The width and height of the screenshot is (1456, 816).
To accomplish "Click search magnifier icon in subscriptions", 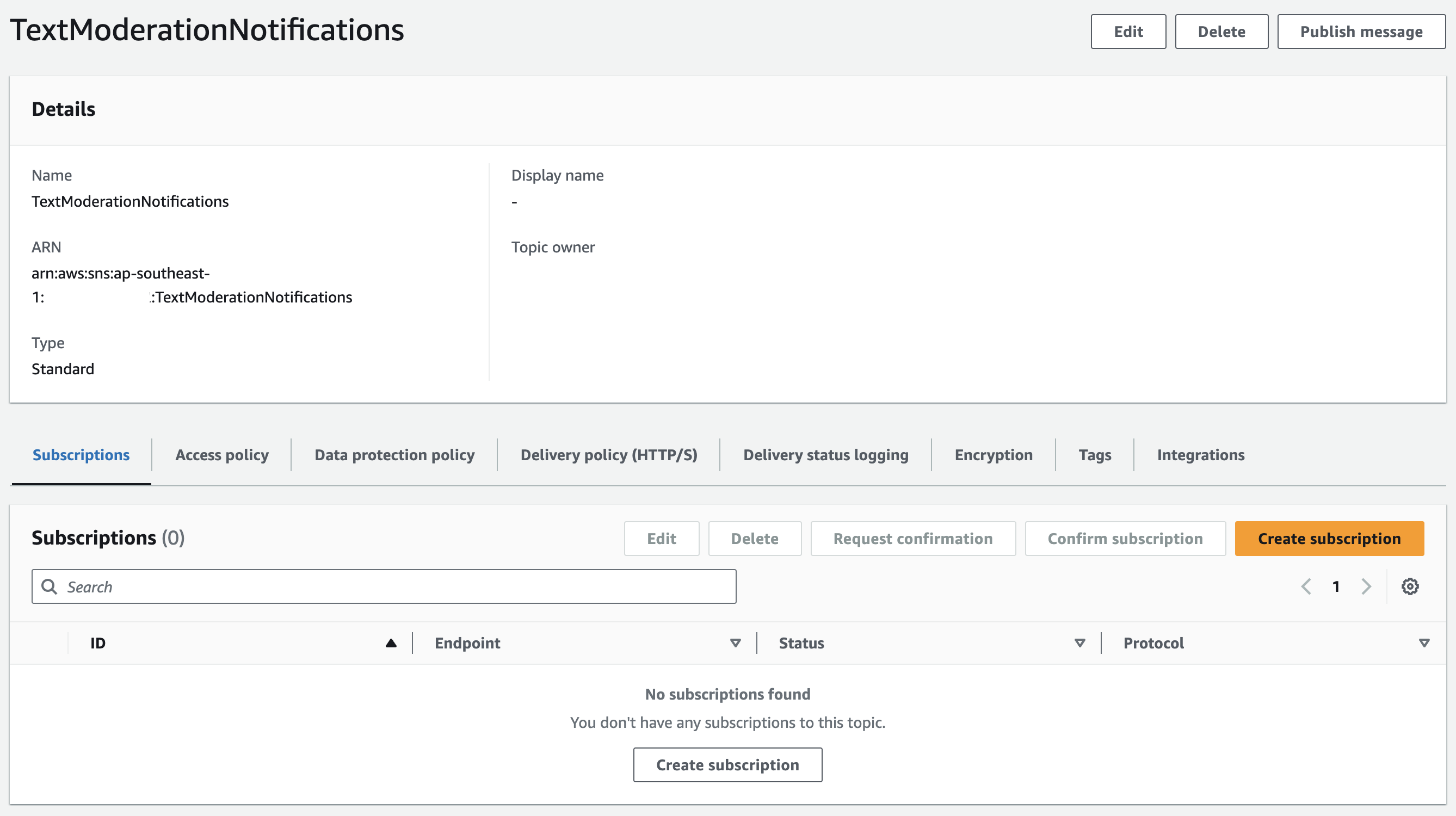I will (x=50, y=586).
